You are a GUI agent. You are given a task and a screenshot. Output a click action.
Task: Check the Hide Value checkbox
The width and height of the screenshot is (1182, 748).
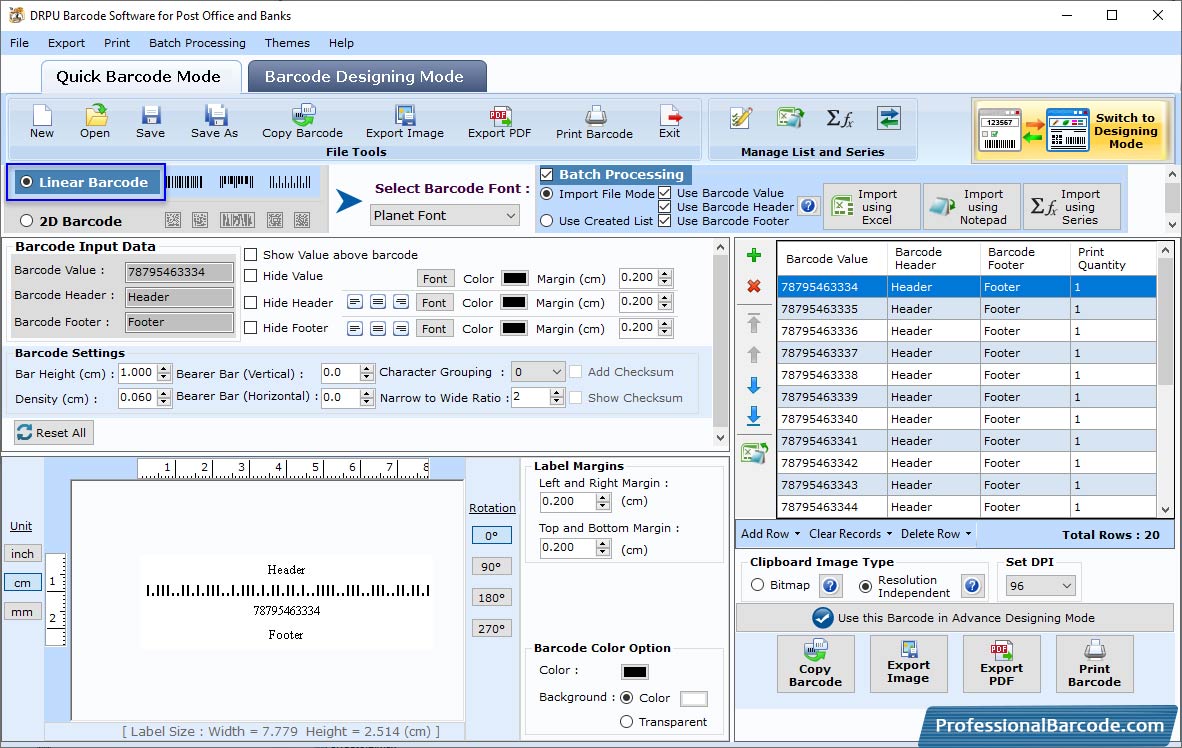tap(251, 276)
